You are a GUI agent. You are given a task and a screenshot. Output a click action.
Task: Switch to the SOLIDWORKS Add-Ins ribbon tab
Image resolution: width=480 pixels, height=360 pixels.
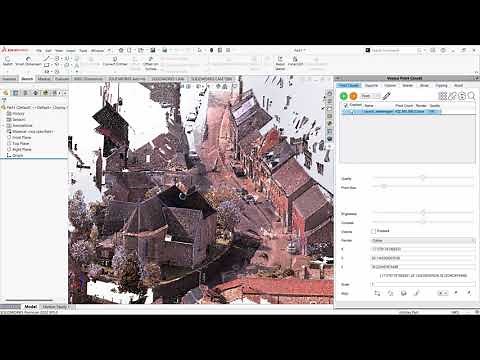127,79
